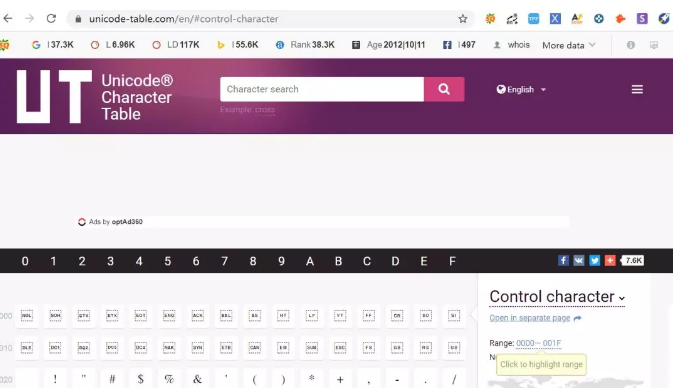Click the range 0000–001F link
Viewport: 673px width, 388px height.
click(x=538, y=343)
